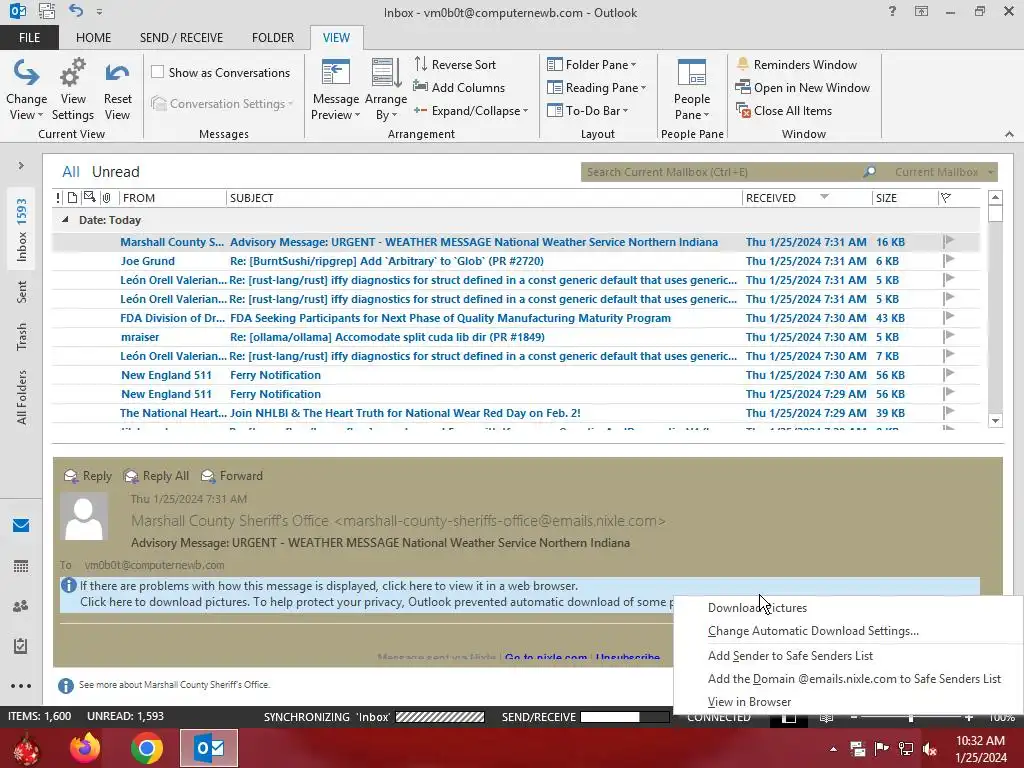The height and width of the screenshot is (768, 1024).
Task: Click Reply All in the reading pane
Action: 157,476
